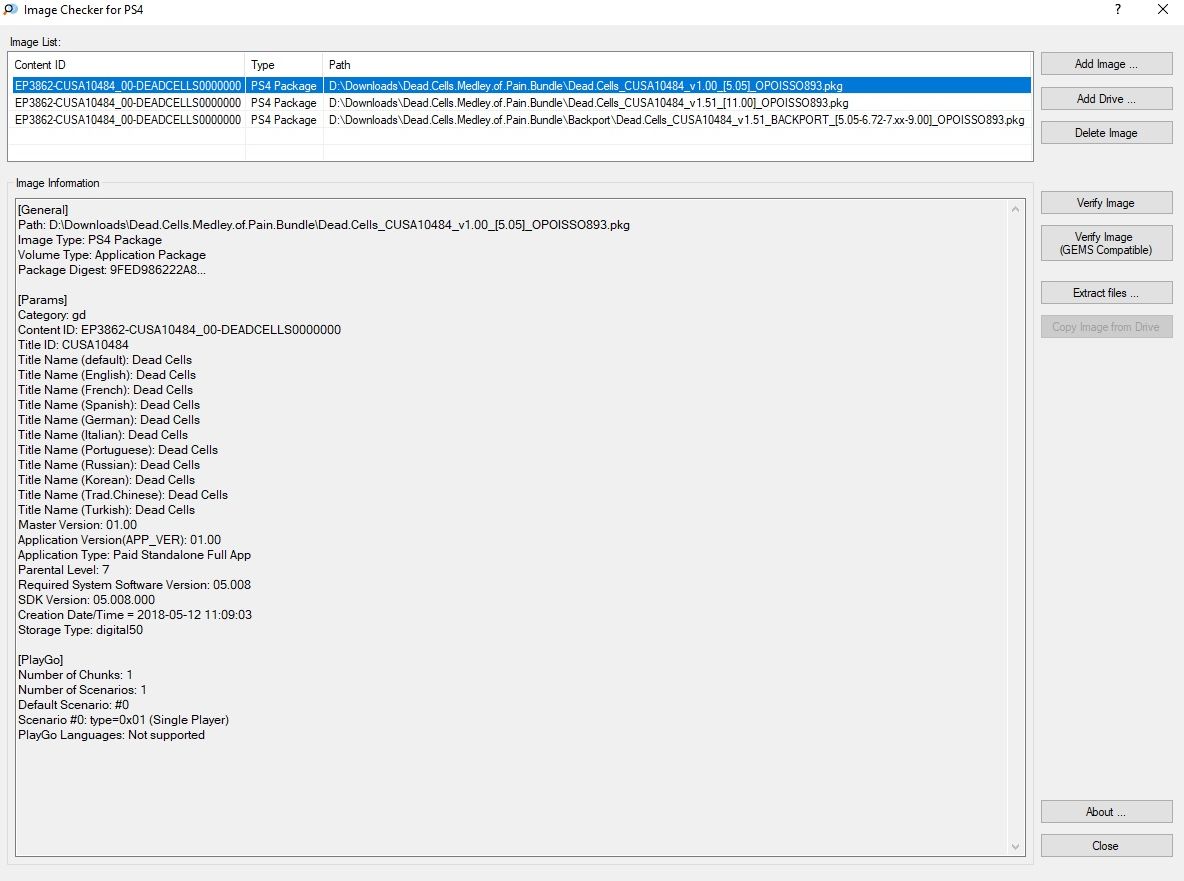Click the SDK Version: 05.008.000 line
This screenshot has width=1184, height=881.
point(86,600)
